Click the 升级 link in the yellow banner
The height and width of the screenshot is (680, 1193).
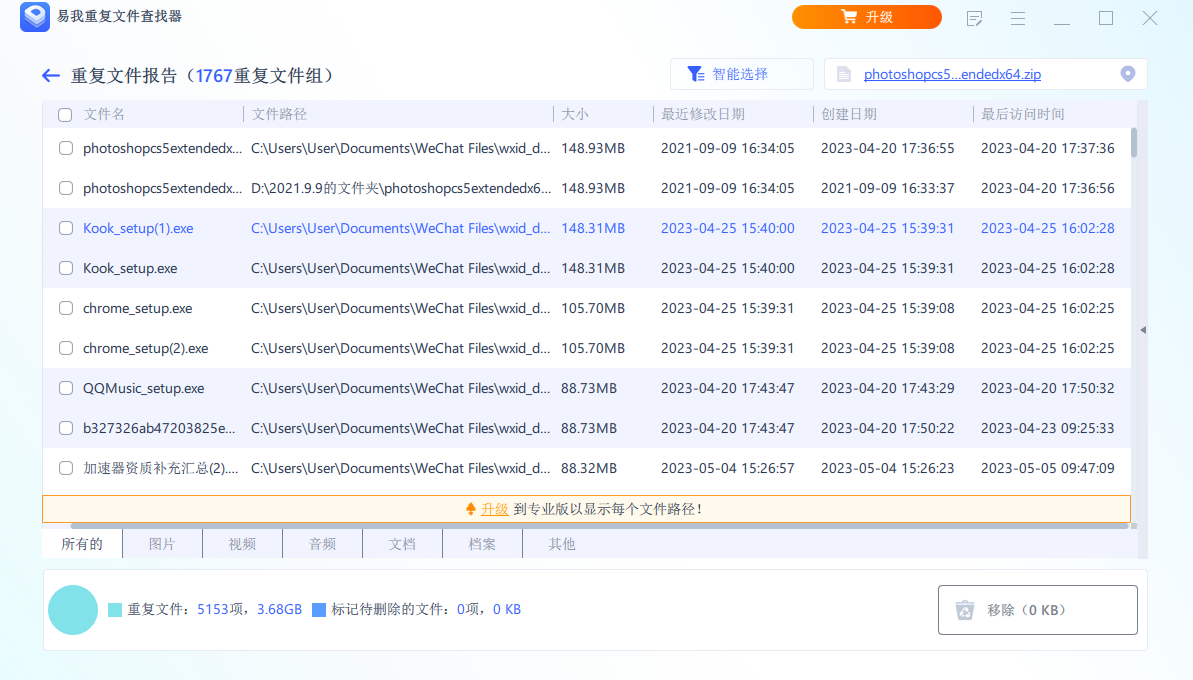495,509
